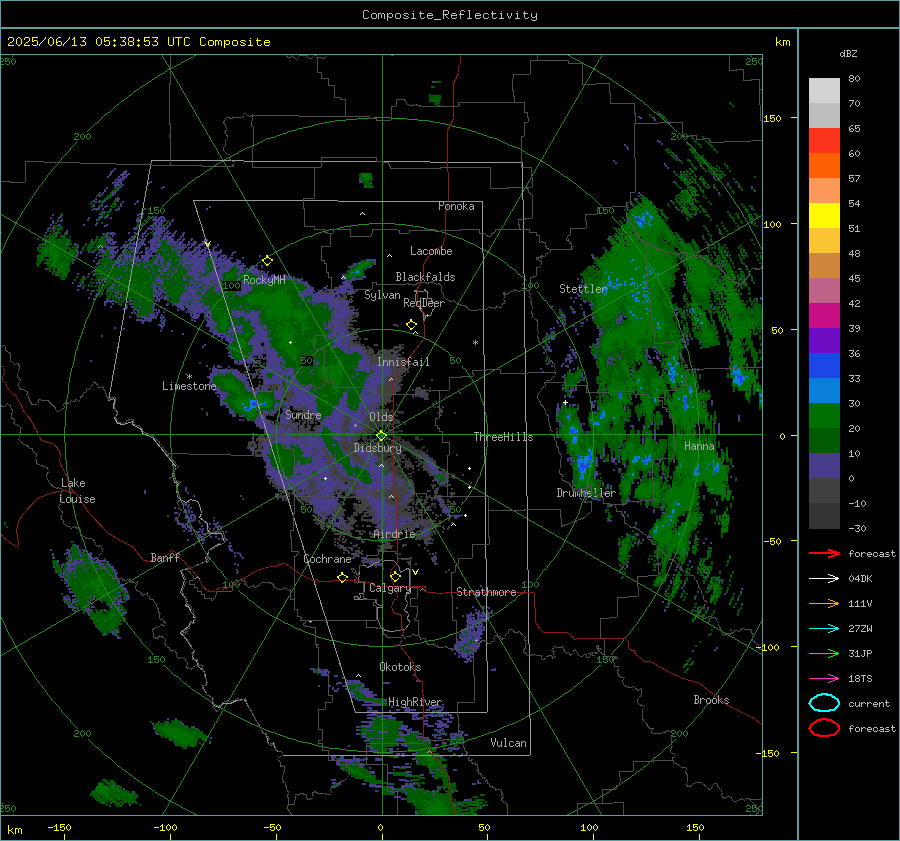Click the Sundre city label
900x841 pixels.
[x=303, y=414]
